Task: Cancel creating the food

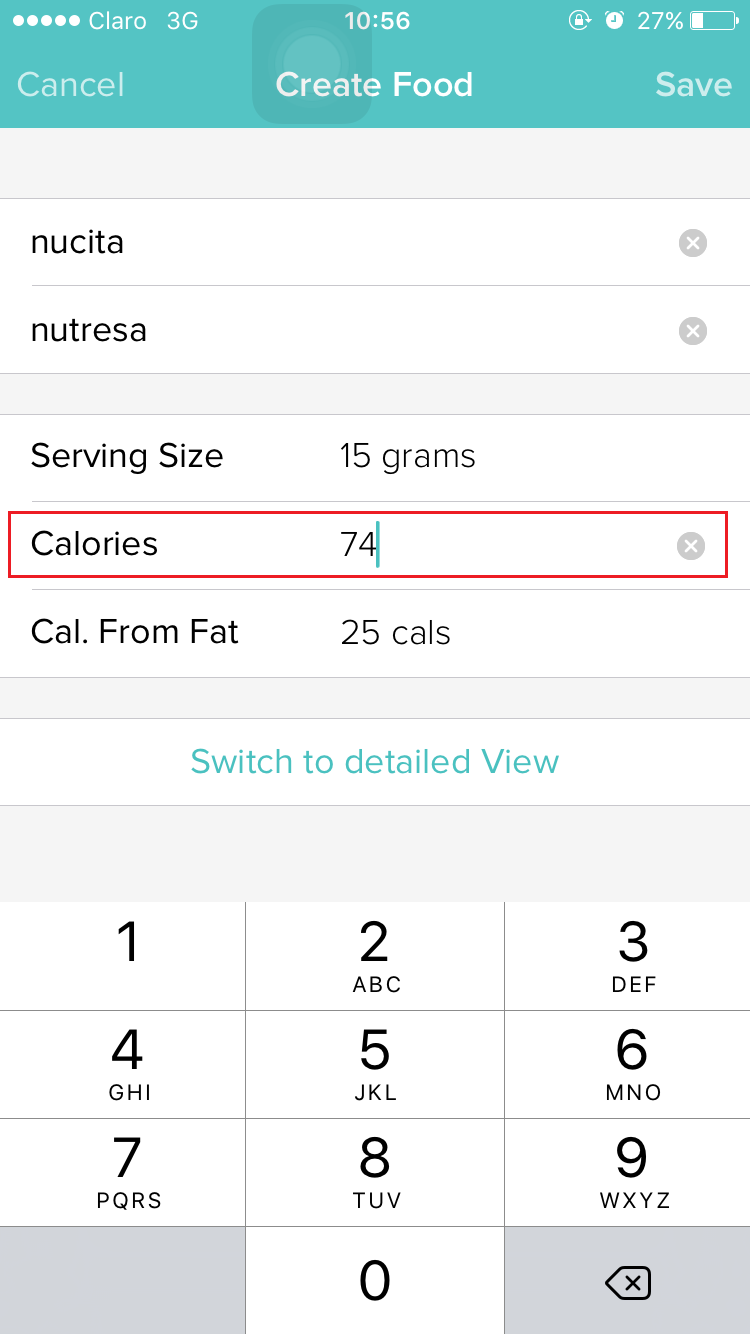Action: point(71,85)
